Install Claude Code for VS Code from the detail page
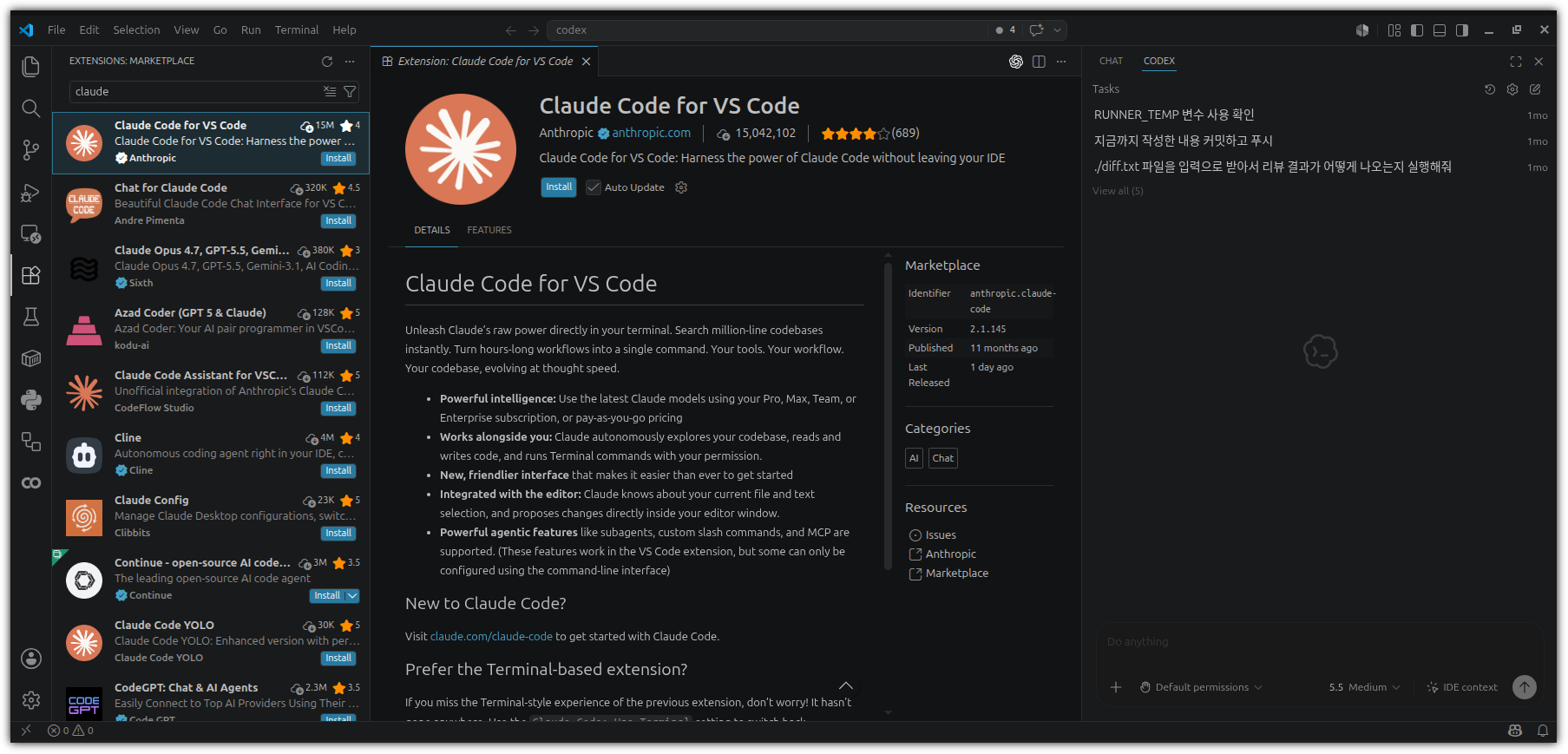Image resolution: width=1568 pixels, height=754 pixels. pos(559,187)
